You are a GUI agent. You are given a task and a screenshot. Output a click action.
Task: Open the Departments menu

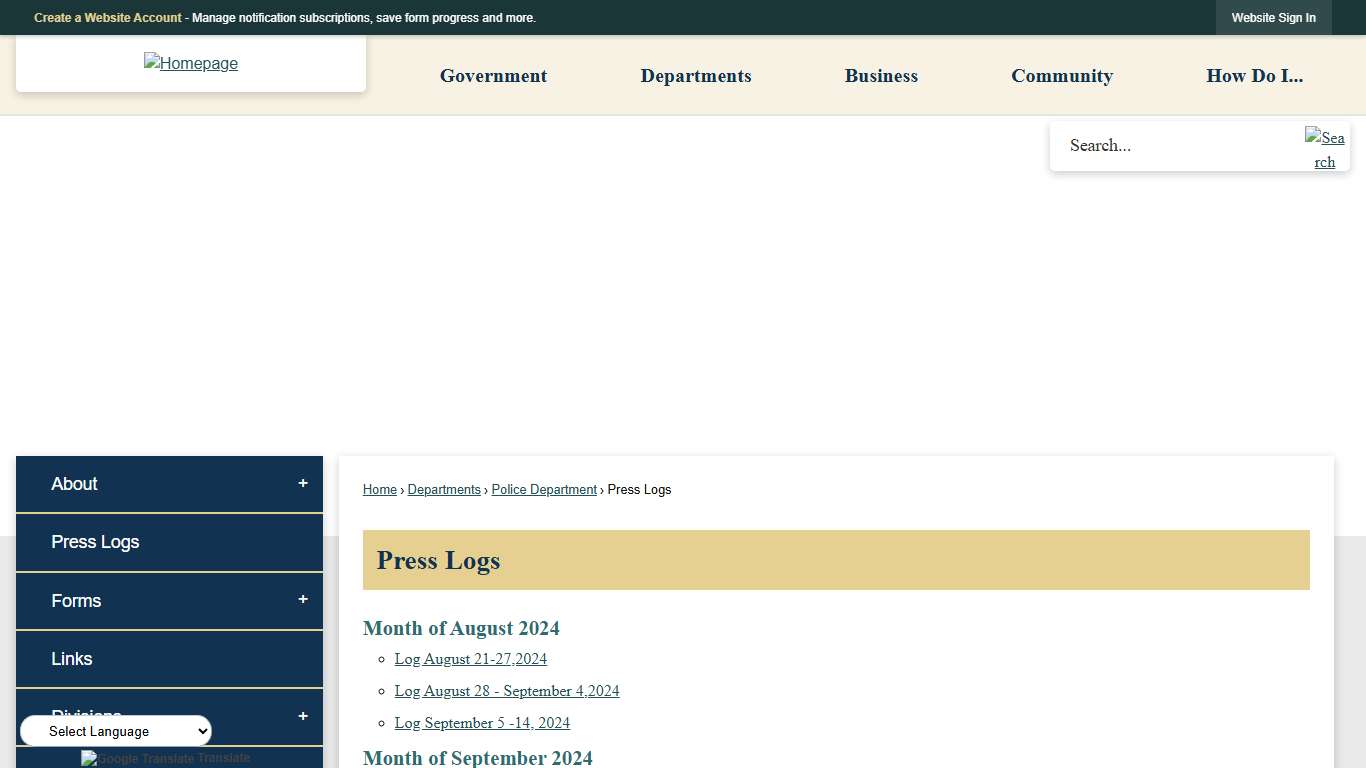695,76
